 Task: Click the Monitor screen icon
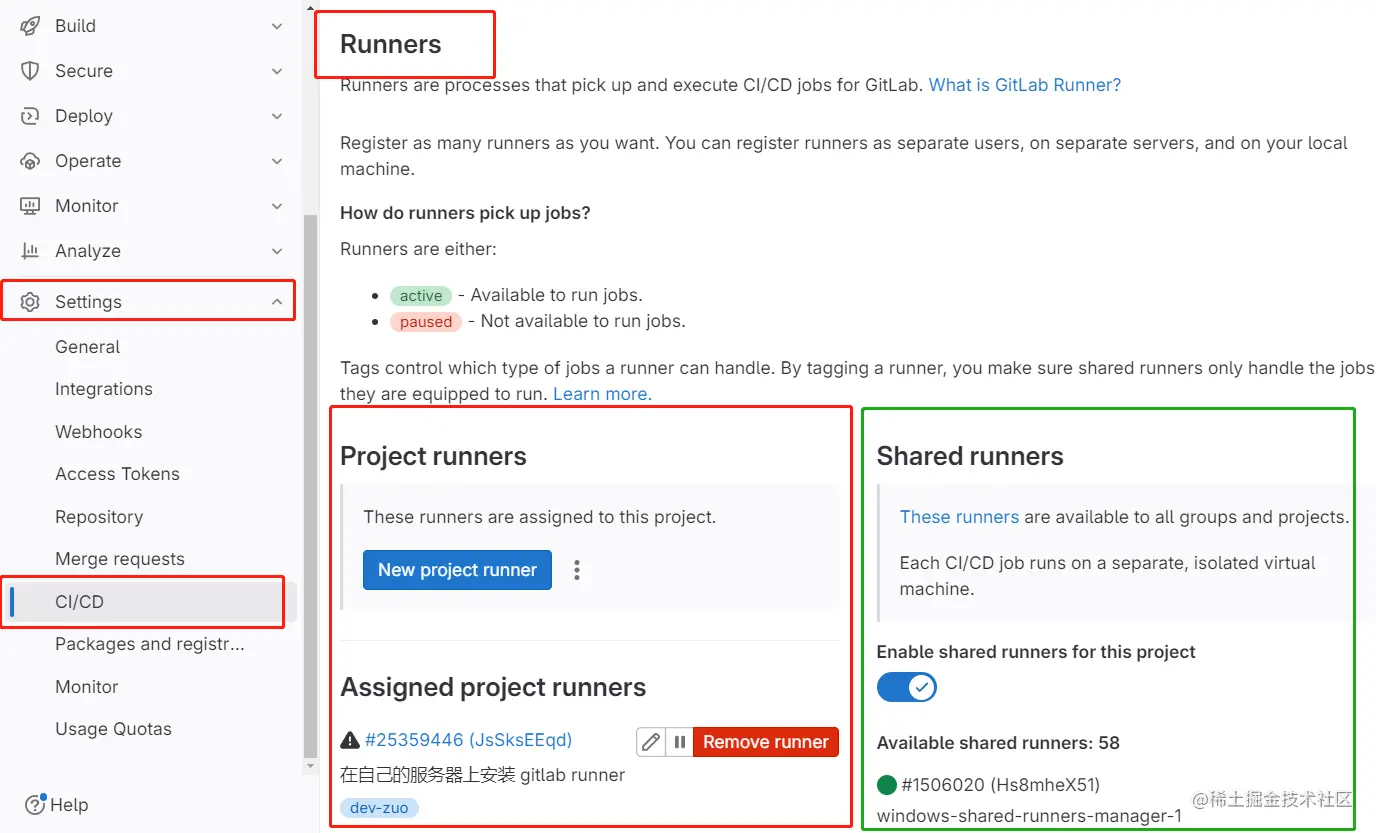click(30, 206)
